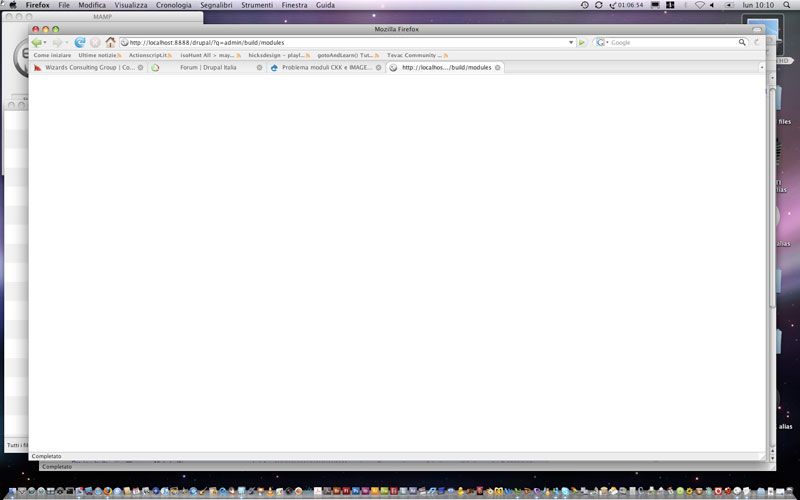800x500 pixels.
Task: Open the Ultime notizie bookmark feed
Action: point(99,55)
